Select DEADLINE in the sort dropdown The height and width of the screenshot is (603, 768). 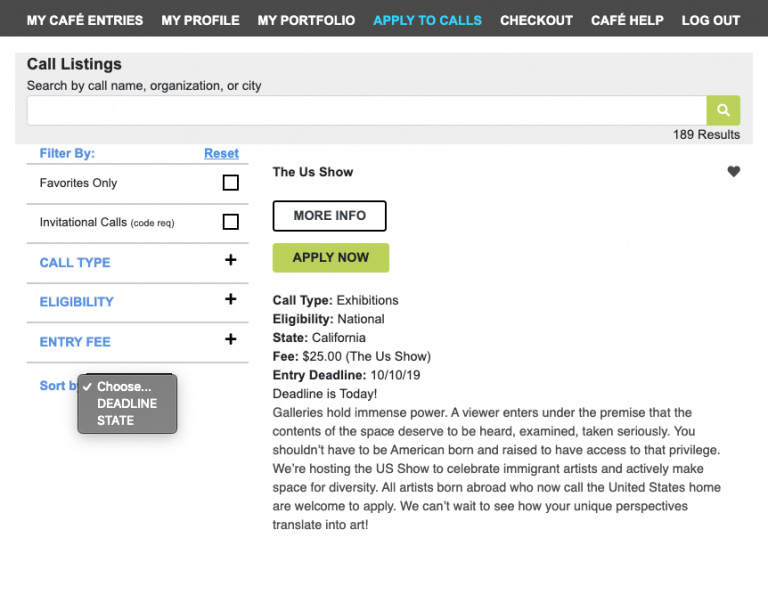point(127,404)
